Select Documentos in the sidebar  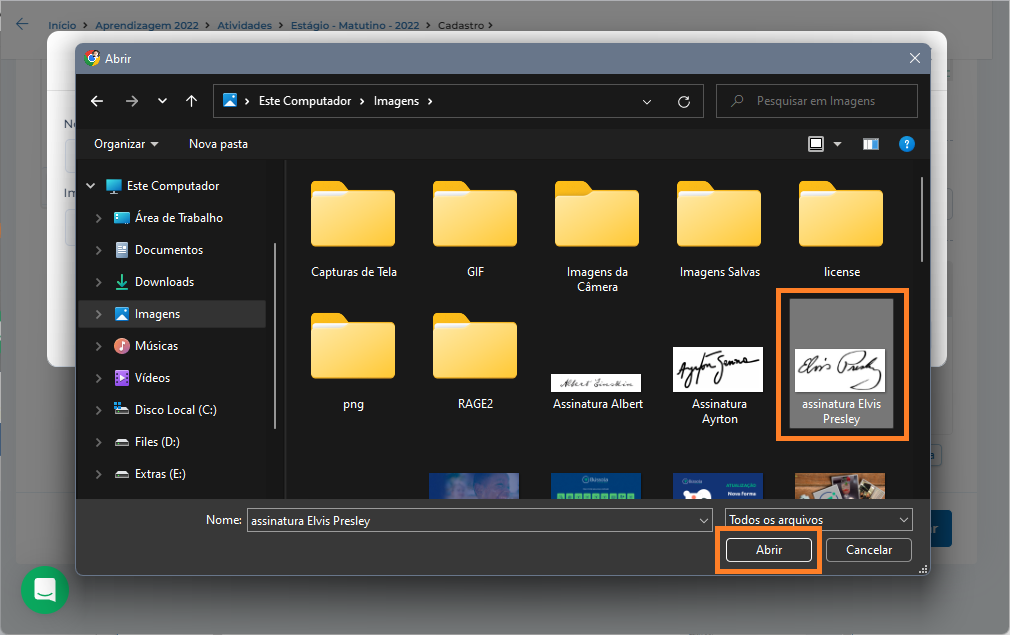tap(169, 250)
